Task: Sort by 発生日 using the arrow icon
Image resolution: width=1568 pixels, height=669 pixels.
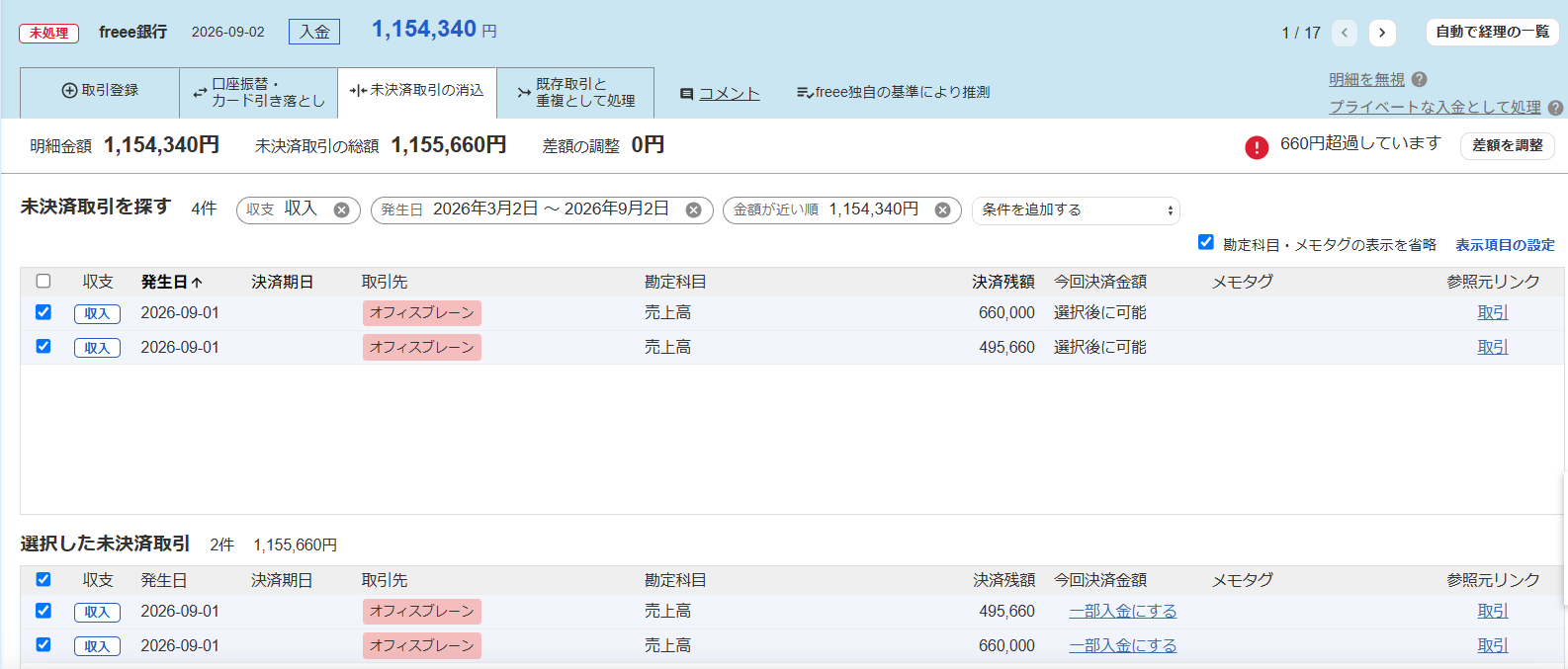Action: [x=197, y=283]
